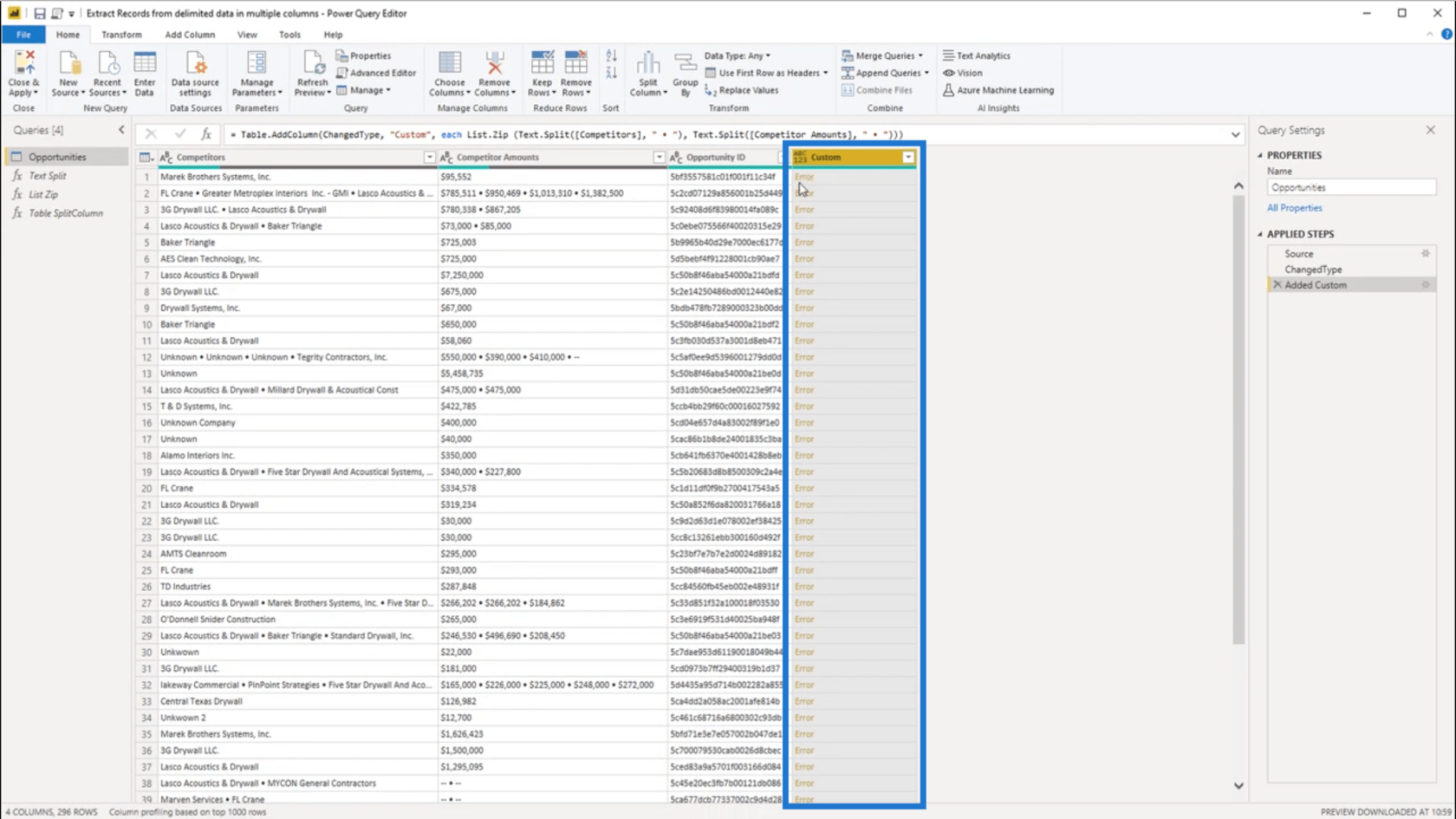Click the All Properties link
Viewport: 1456px width, 819px height.
pyautogui.click(x=1294, y=208)
